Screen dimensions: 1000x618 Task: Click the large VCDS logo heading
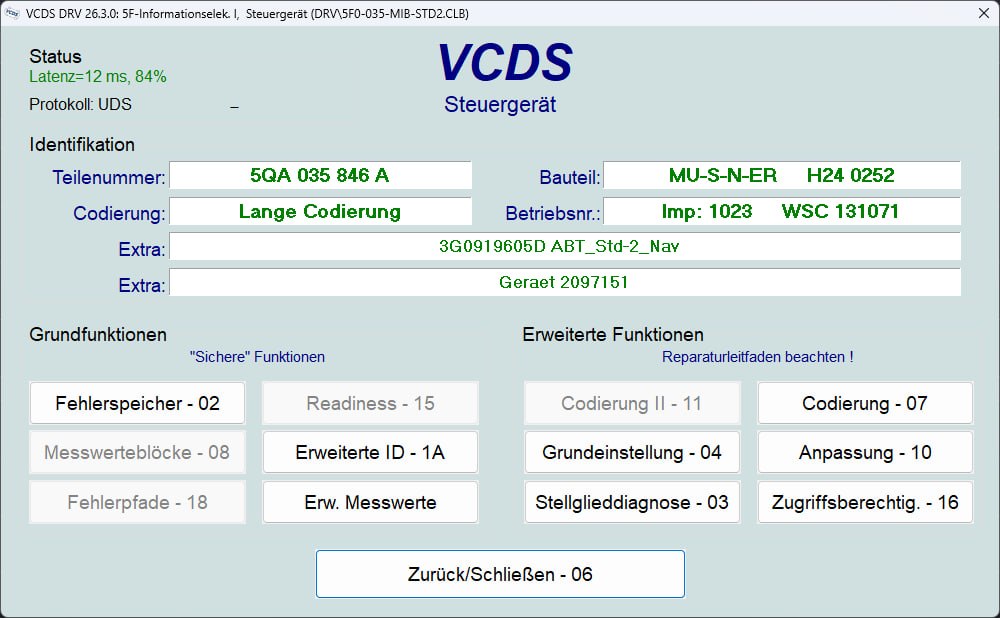click(505, 63)
